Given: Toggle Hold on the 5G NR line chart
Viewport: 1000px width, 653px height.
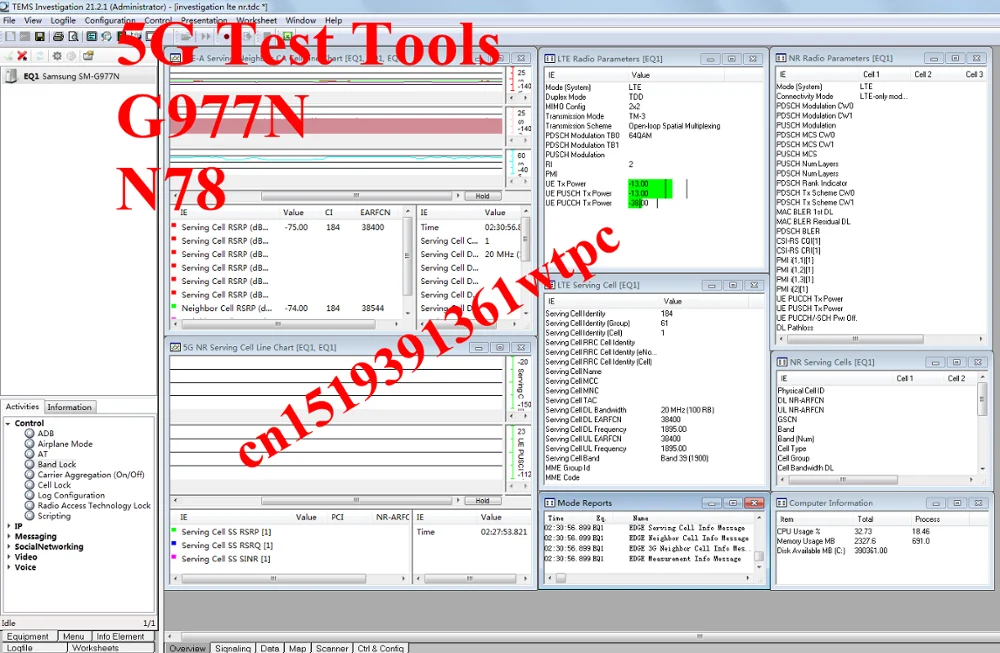Looking at the screenshot, I should (x=483, y=501).
